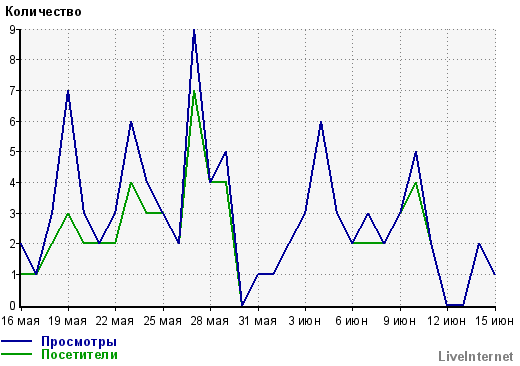Click the blue peak at value 9
520x366 pixels.
(x=194, y=31)
